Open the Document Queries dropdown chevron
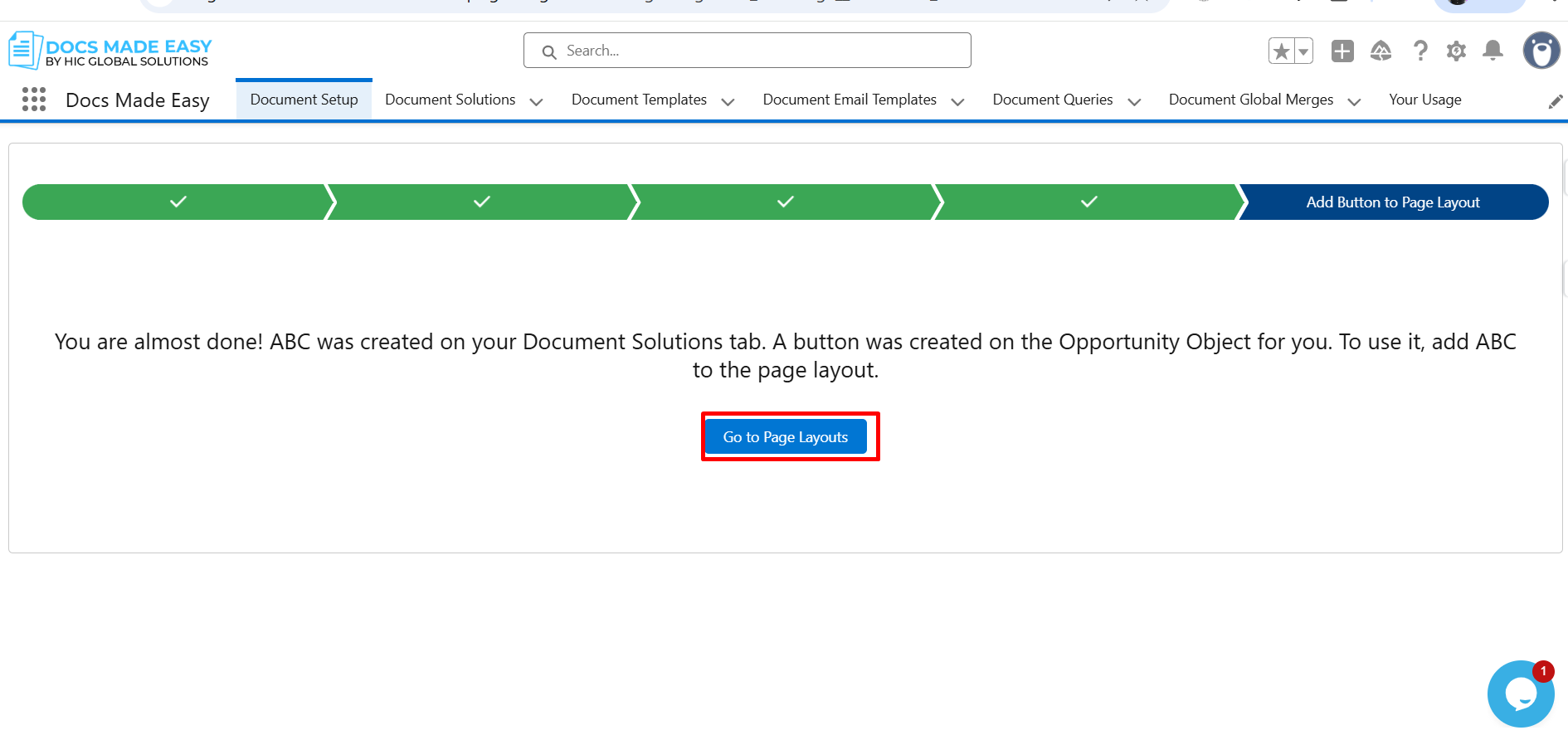Image resolution: width=1568 pixels, height=740 pixels. tap(1134, 101)
